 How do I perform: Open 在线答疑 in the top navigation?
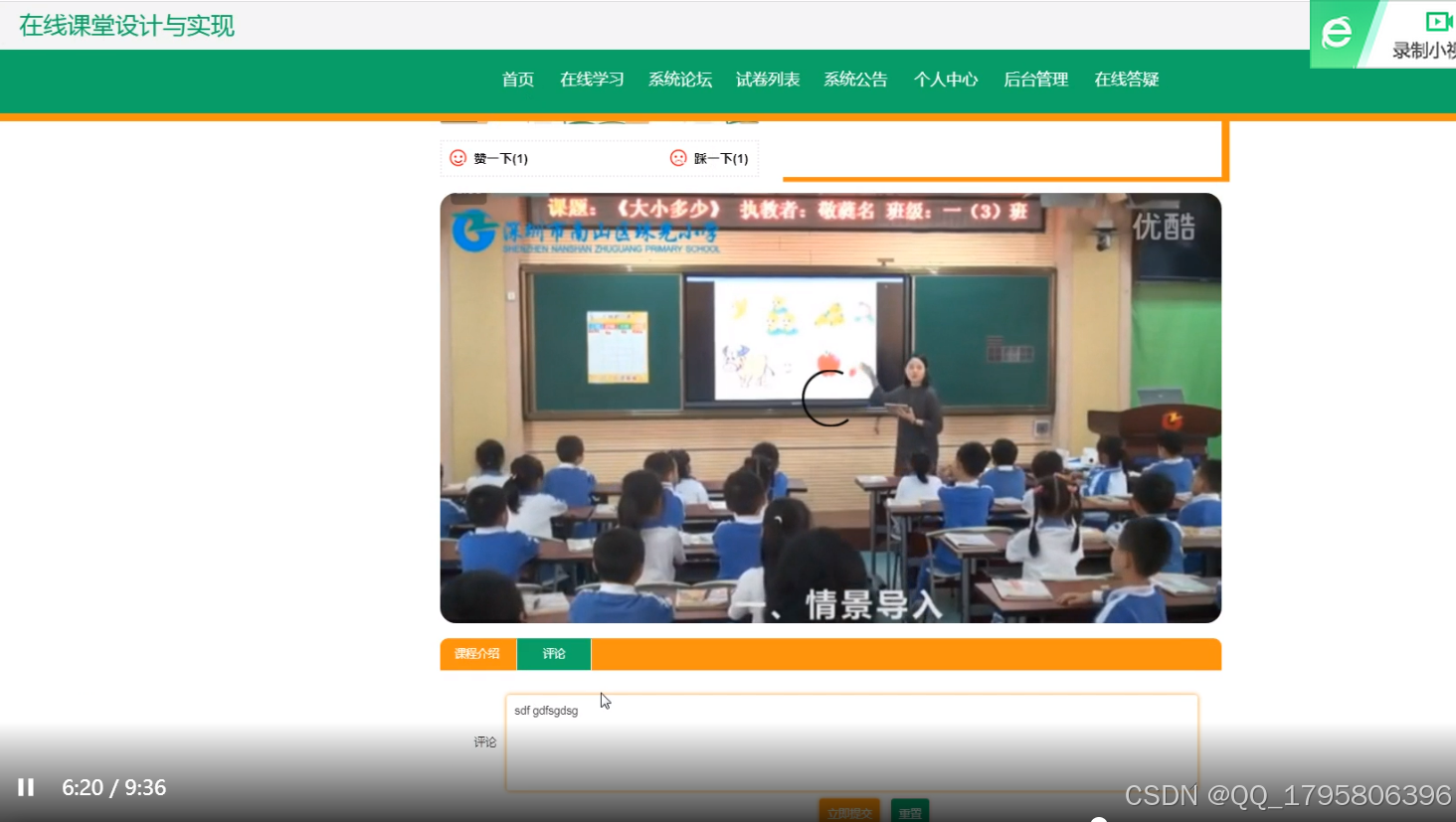point(1127,80)
